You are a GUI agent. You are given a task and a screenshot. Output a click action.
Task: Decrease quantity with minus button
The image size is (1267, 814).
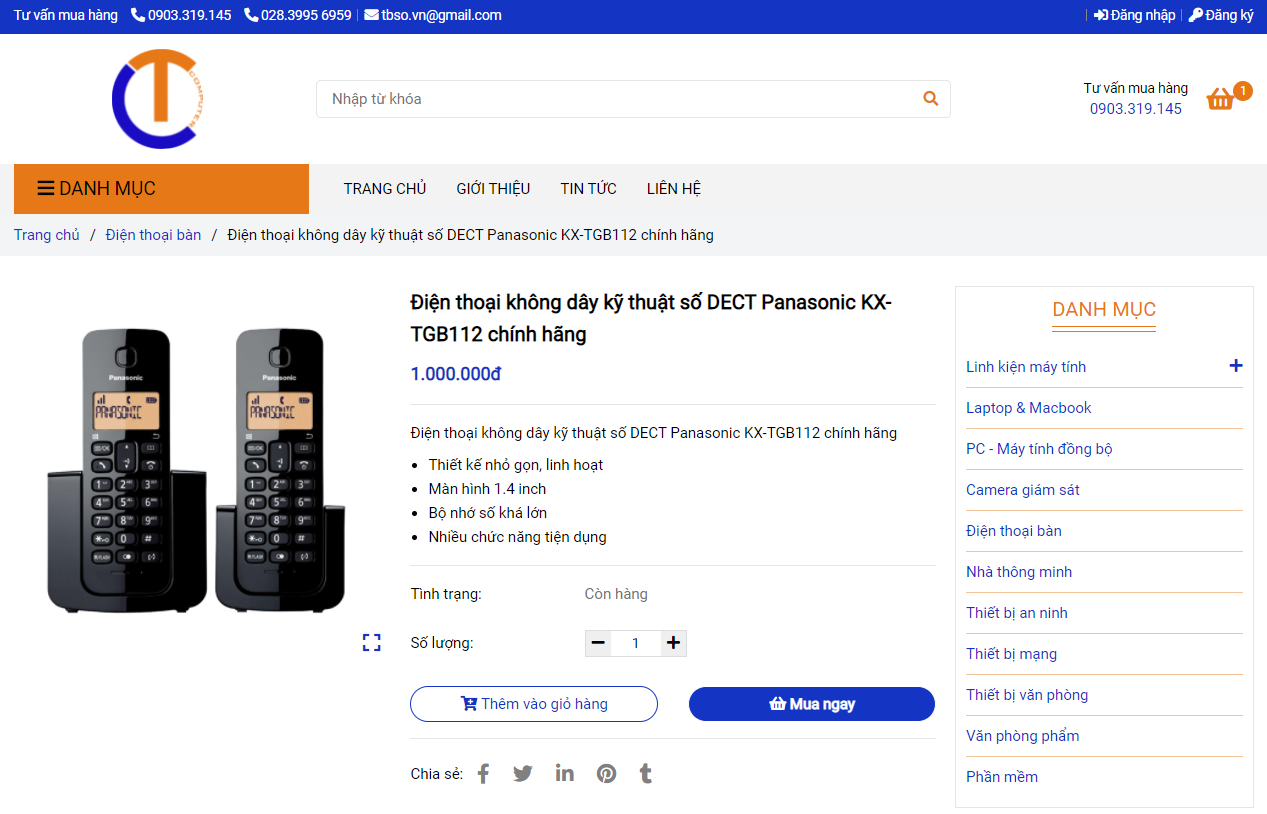point(598,643)
